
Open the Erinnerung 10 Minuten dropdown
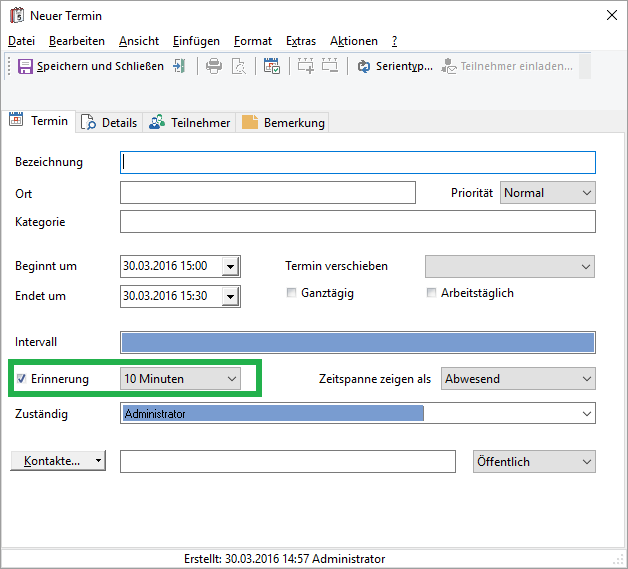180,378
